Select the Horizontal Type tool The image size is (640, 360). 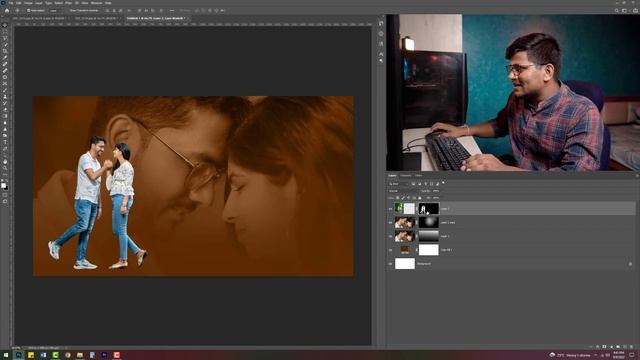pos(5,142)
